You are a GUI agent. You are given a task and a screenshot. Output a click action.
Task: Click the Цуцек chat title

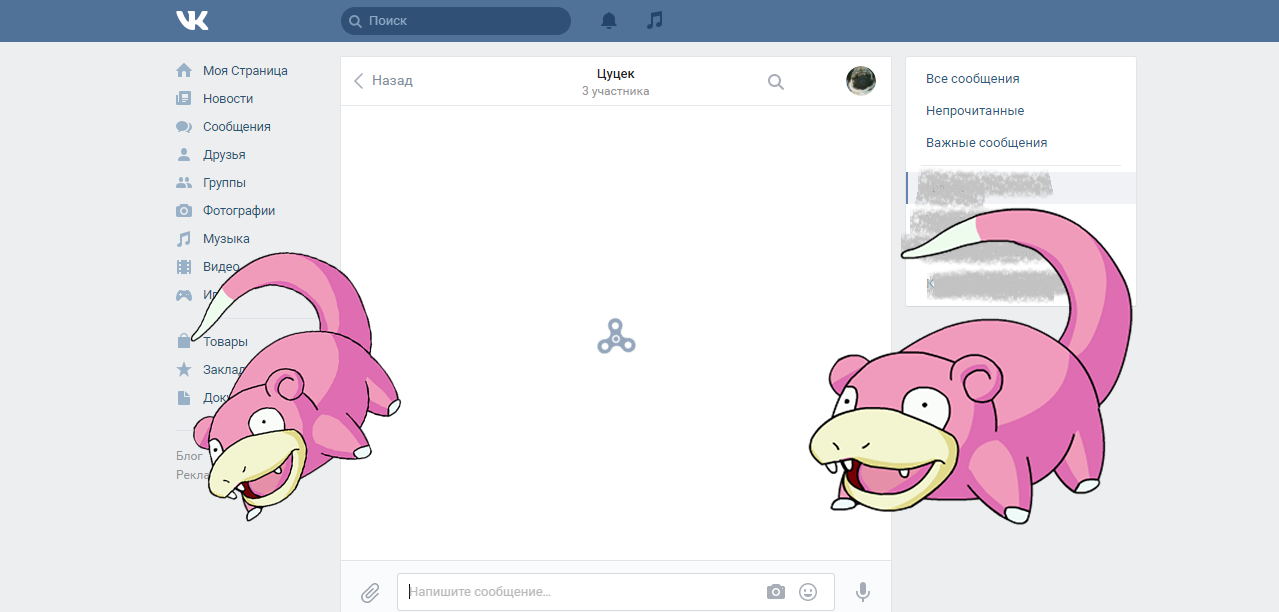615,73
